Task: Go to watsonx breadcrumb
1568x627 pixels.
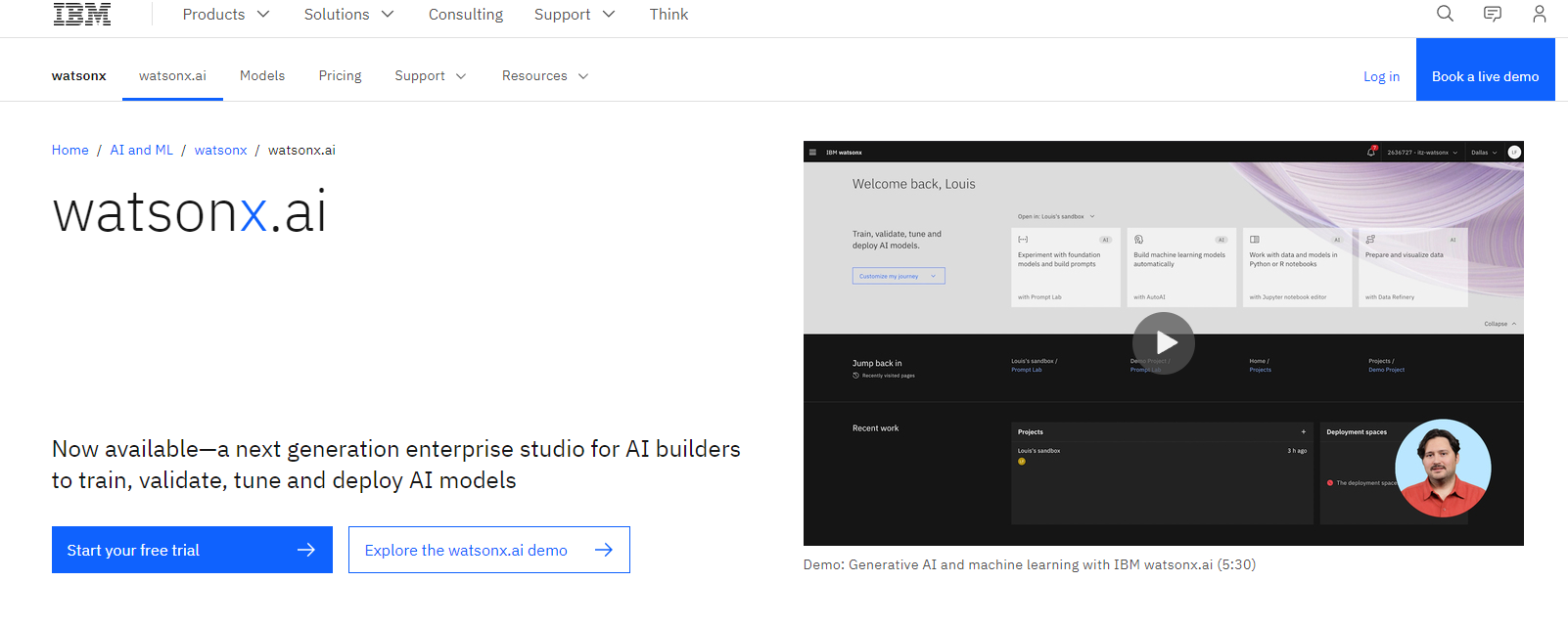Action: (x=221, y=150)
